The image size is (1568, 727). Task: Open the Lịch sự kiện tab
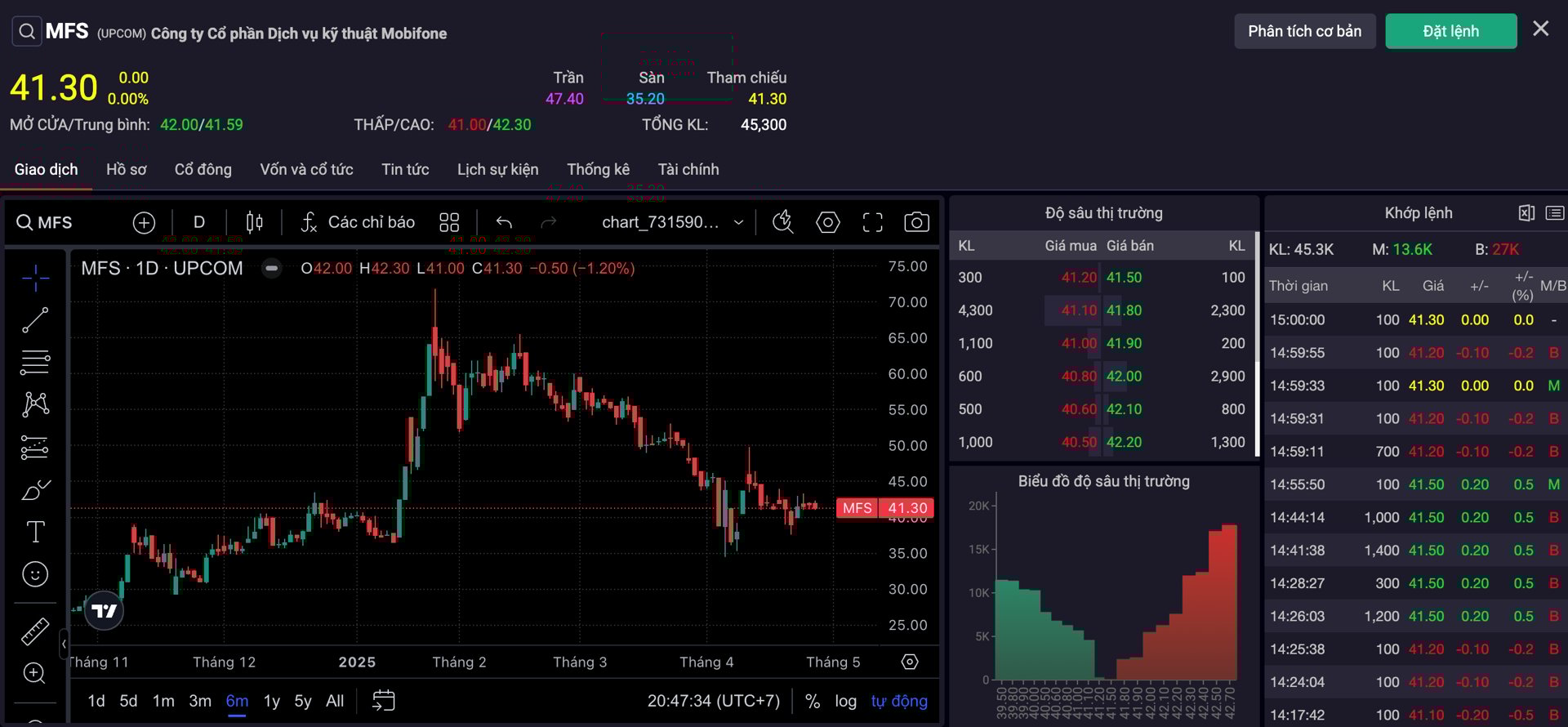tap(497, 169)
